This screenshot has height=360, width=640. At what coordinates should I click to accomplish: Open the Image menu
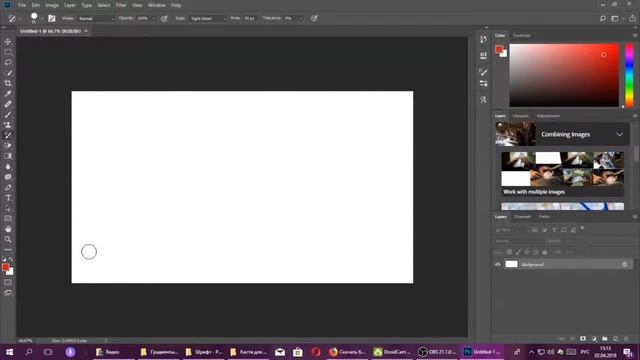(x=52, y=5)
